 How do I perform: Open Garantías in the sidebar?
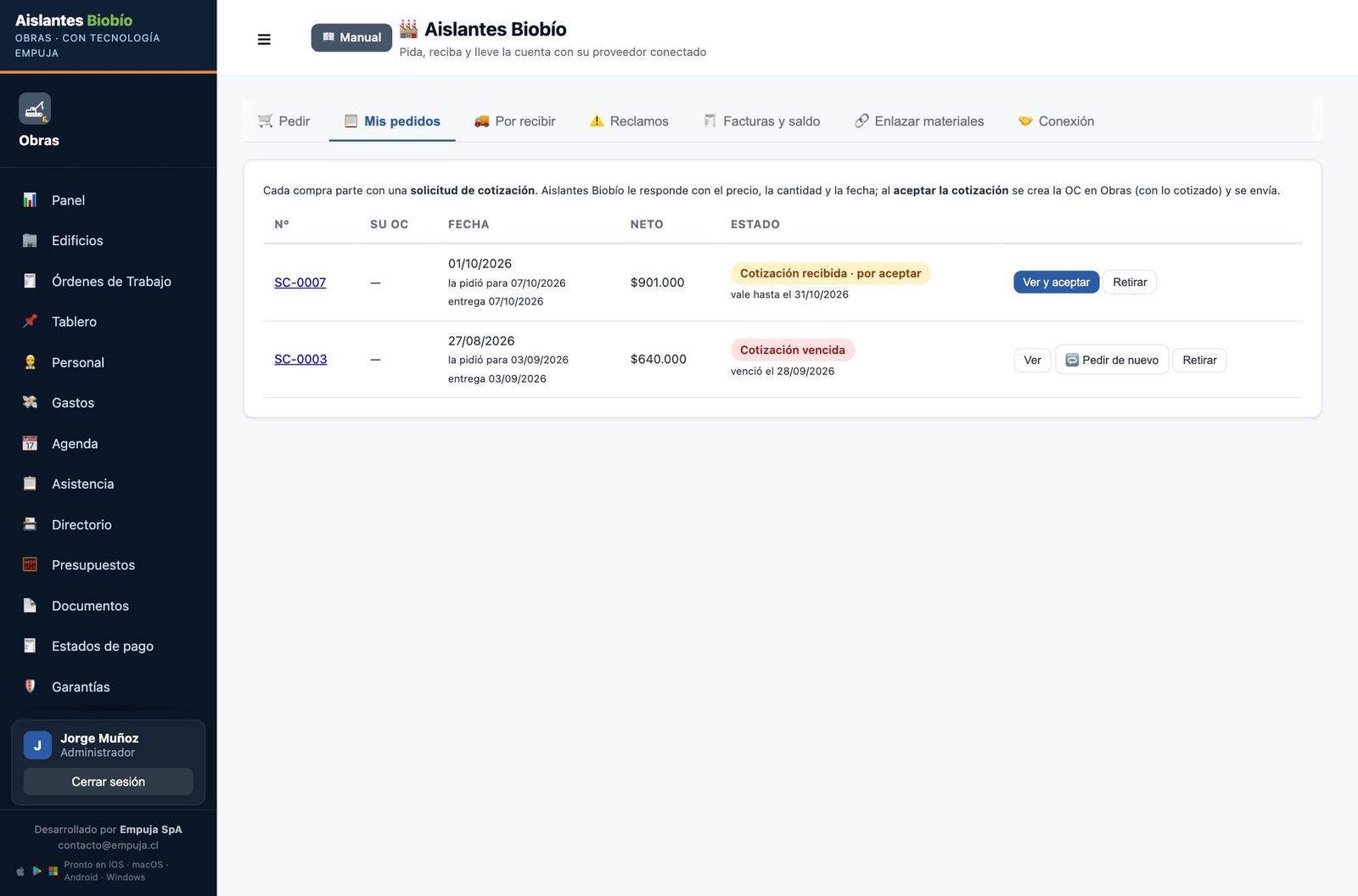(x=109, y=686)
